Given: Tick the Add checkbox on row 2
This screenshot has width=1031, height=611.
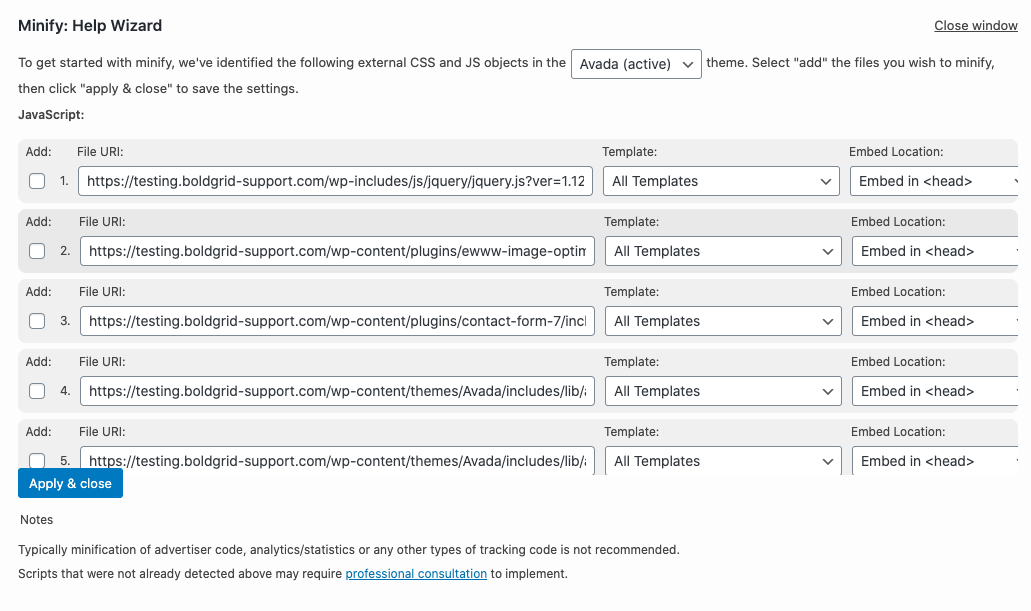Looking at the screenshot, I should pos(37,251).
